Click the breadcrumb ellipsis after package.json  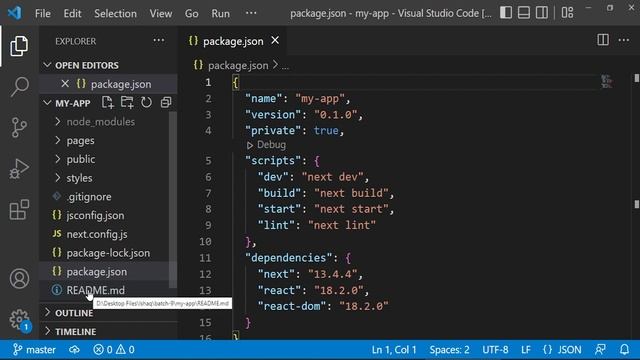(285, 66)
